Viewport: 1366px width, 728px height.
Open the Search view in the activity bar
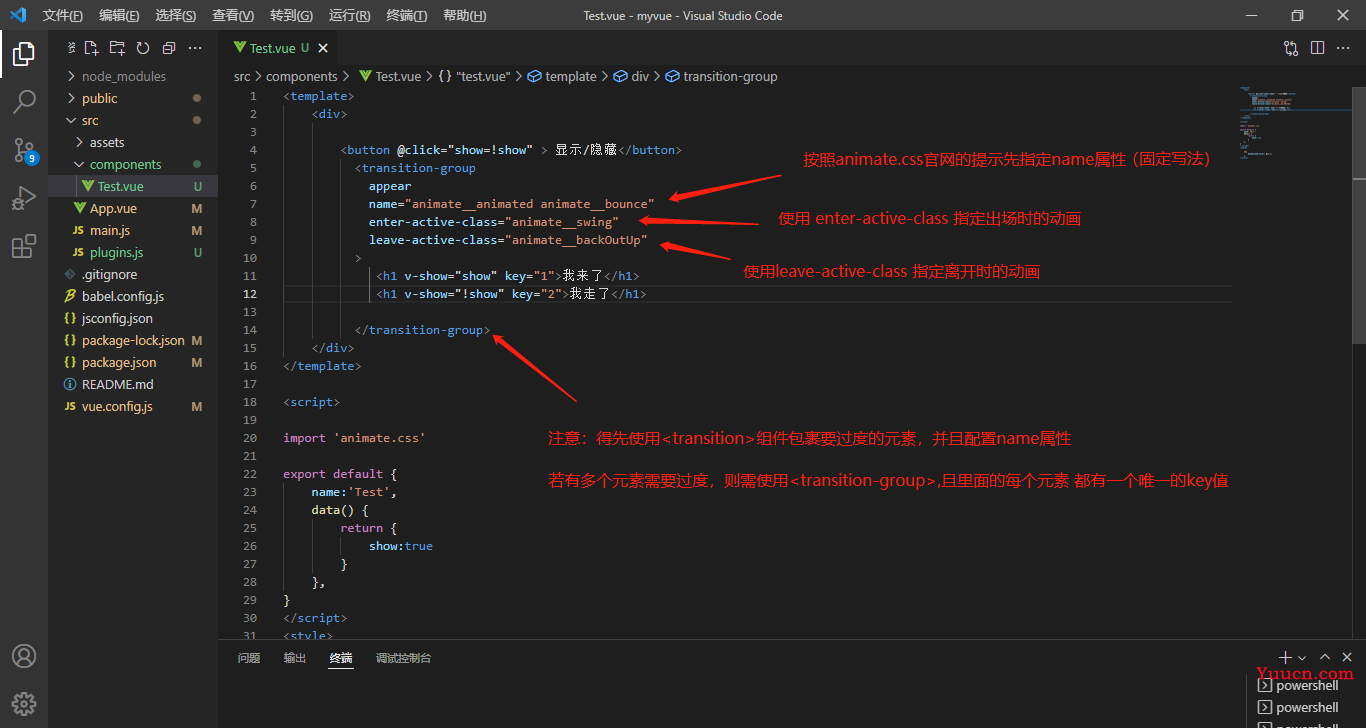pos(24,101)
